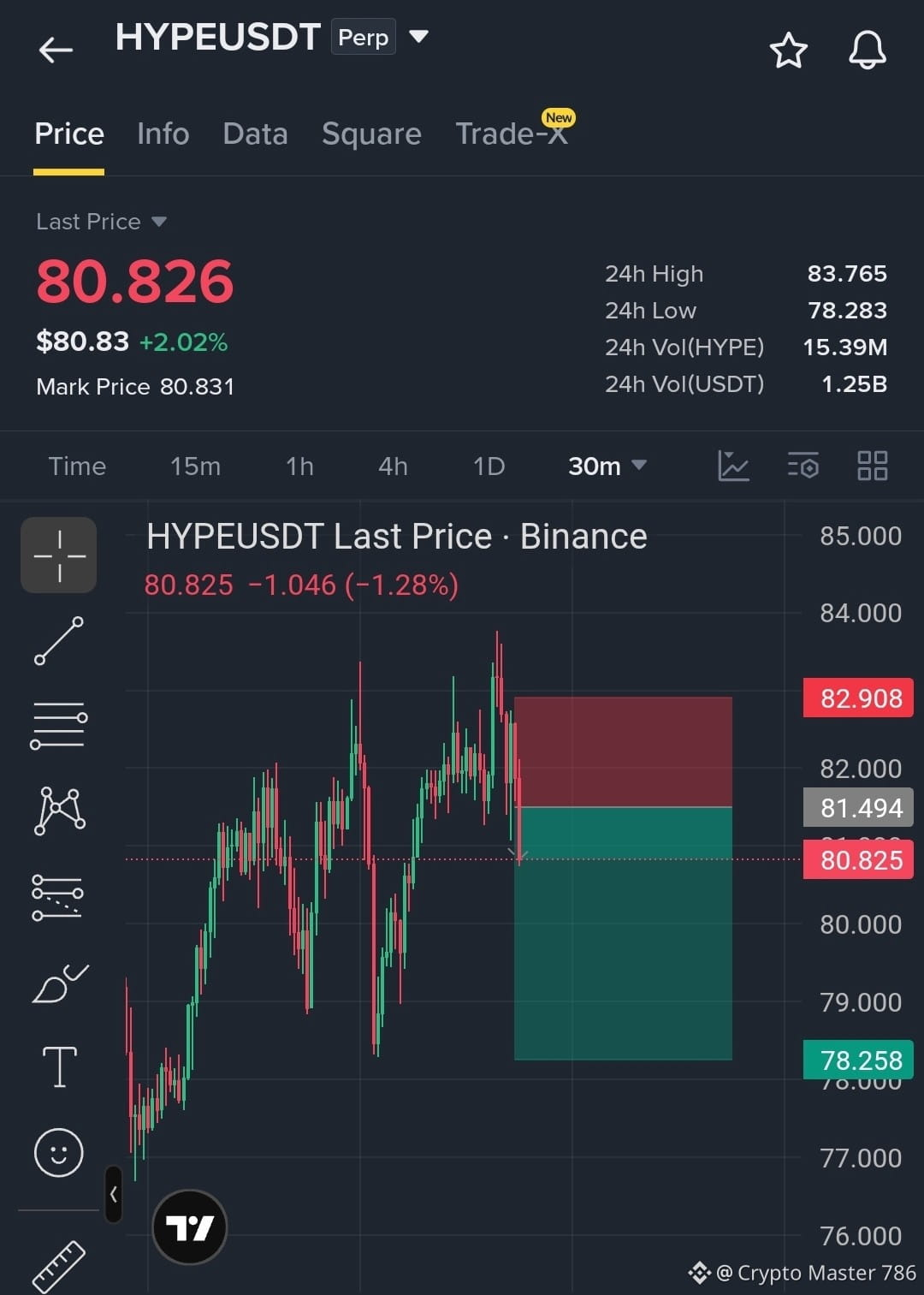Image resolution: width=924 pixels, height=1295 pixels.
Task: Click the take-profit zone of the short position
Action: 623,933
